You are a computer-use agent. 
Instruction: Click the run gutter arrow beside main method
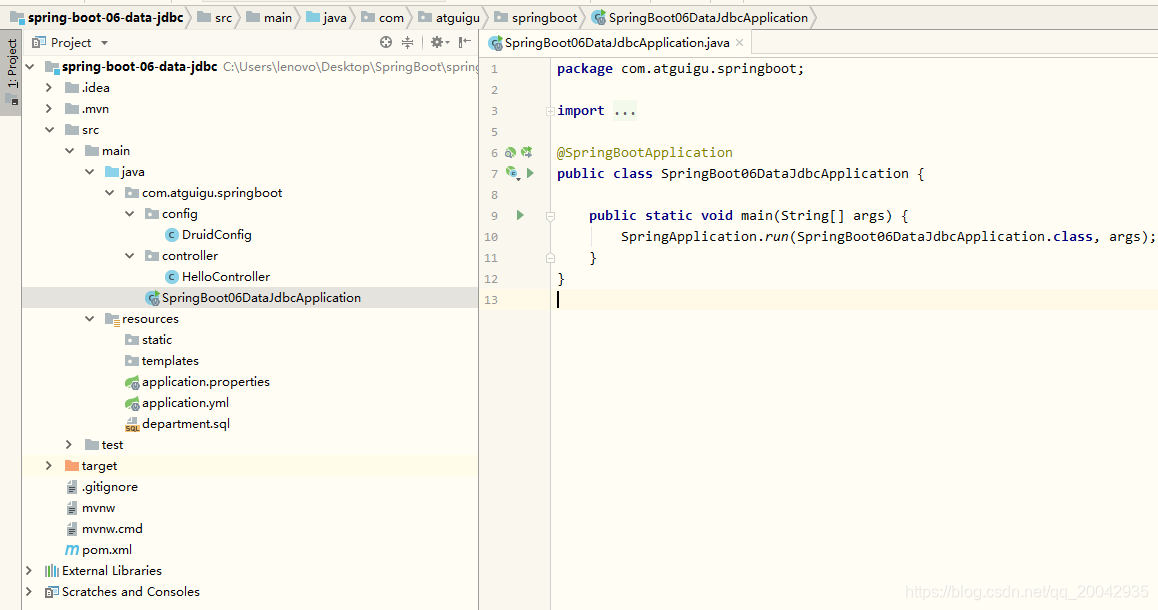520,215
